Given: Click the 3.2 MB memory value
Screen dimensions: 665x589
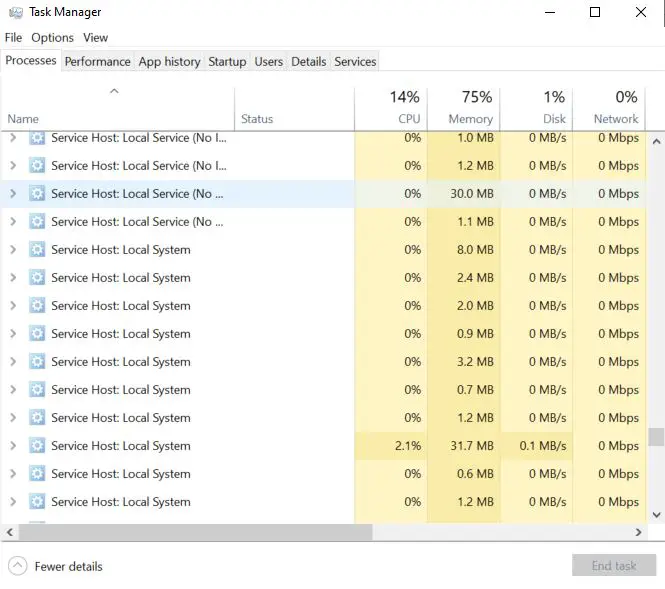Looking at the screenshot, I should point(475,362).
